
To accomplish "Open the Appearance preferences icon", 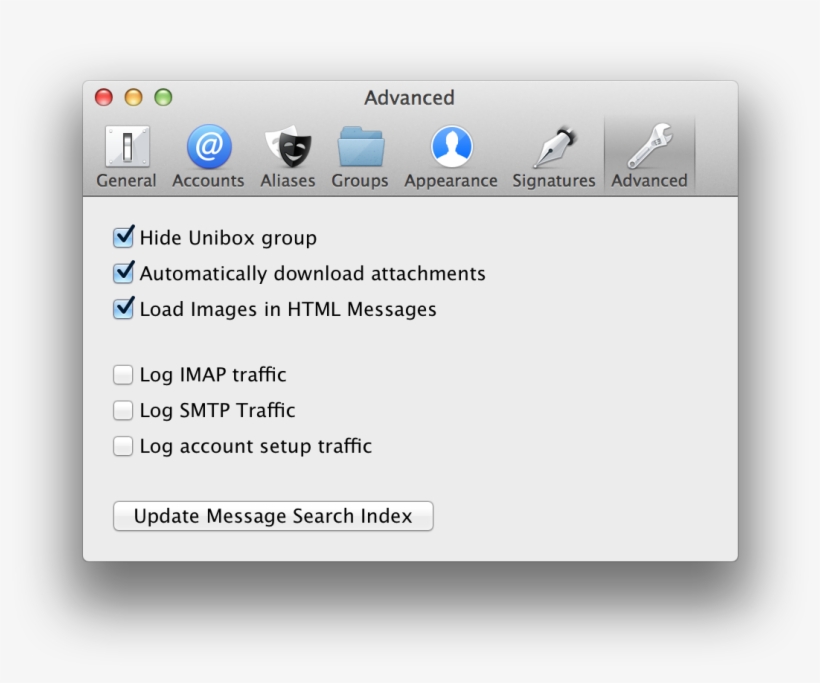I will click(x=451, y=145).
